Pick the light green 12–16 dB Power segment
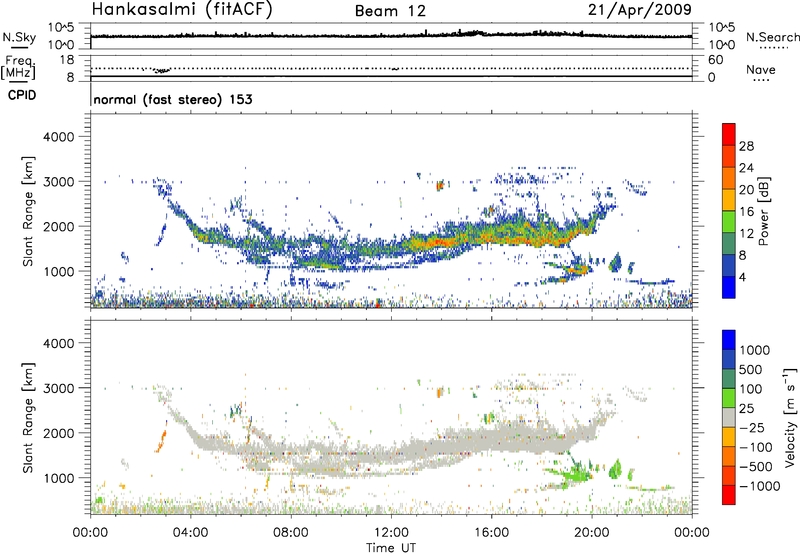 click(729, 222)
